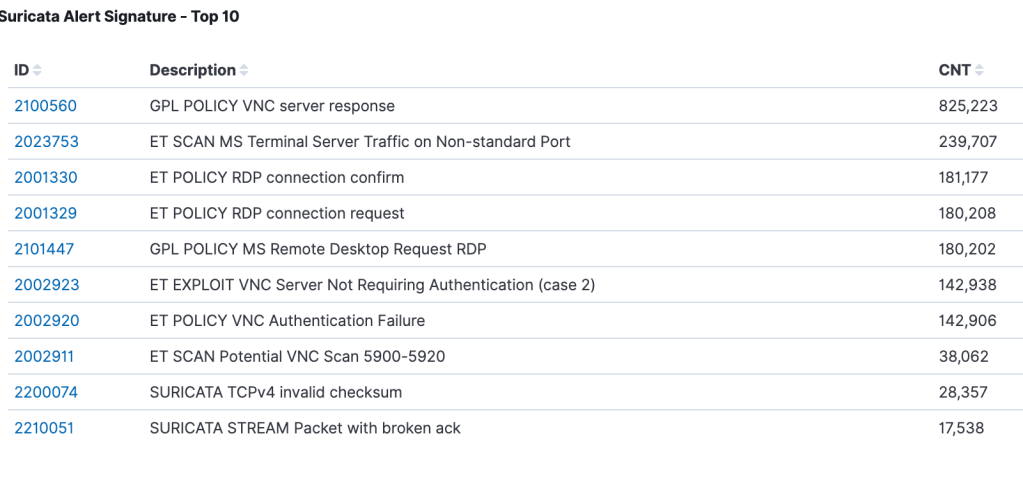
Task: Open signature ID 2002911 link
Action: pos(44,356)
